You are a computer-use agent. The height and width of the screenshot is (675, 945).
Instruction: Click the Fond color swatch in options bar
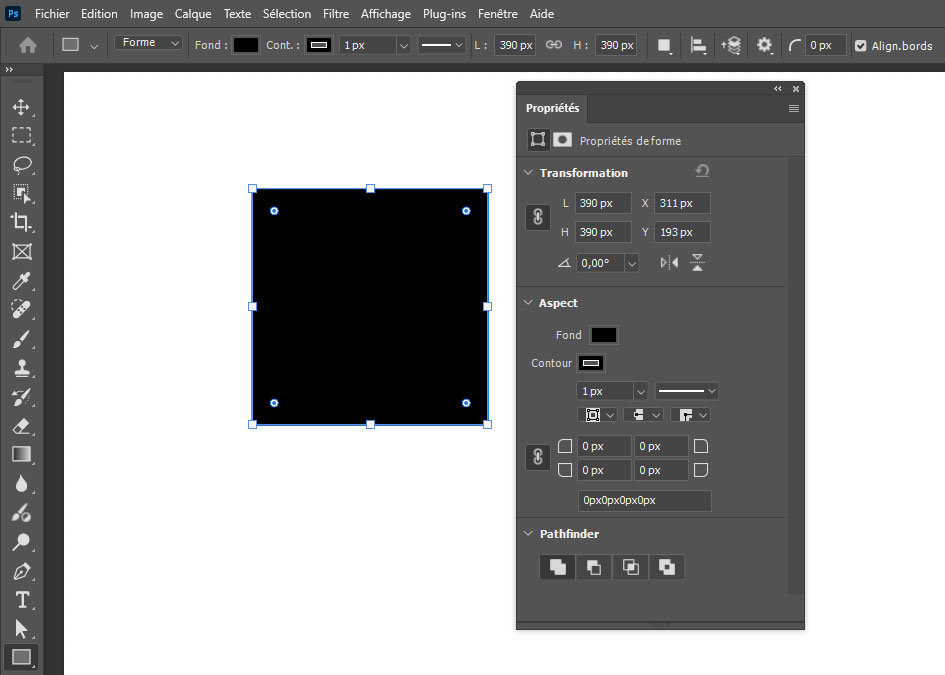tap(245, 45)
